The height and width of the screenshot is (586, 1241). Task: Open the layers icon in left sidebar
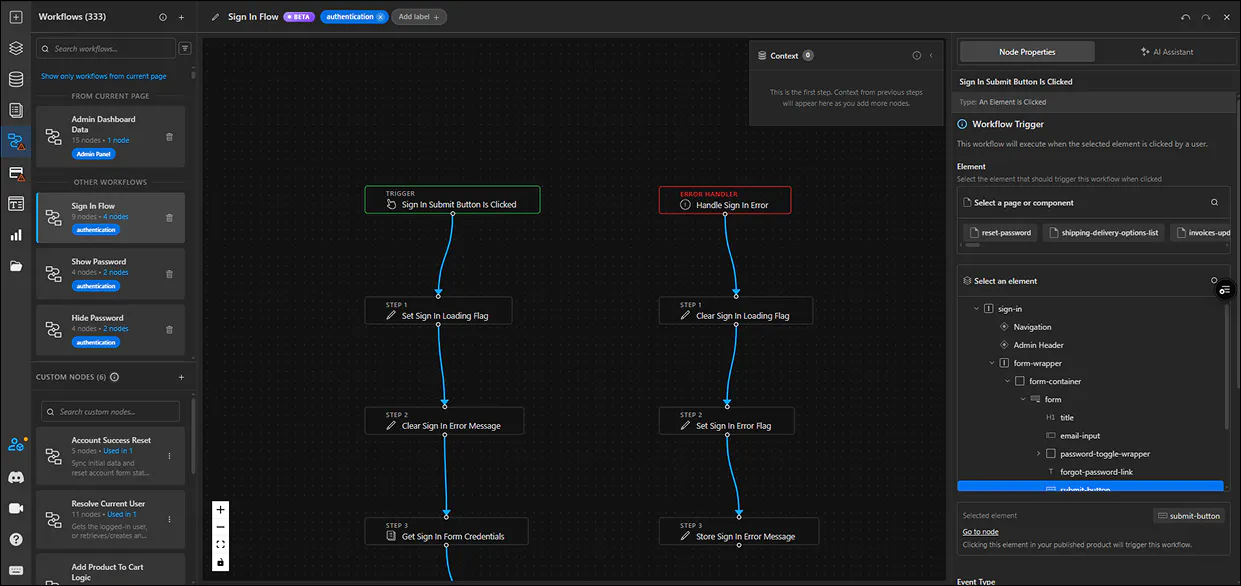pos(15,48)
